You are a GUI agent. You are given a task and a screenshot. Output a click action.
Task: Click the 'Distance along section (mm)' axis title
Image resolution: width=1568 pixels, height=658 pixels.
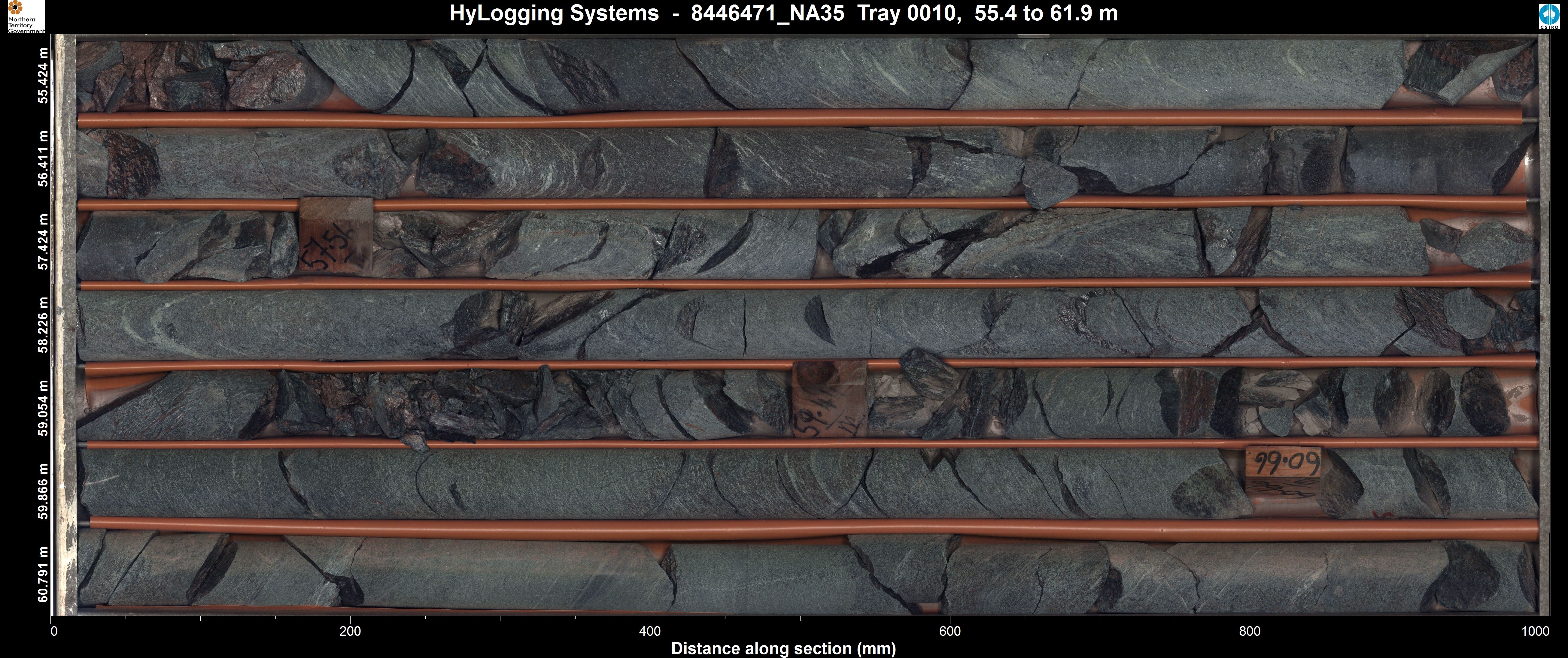pos(783,648)
